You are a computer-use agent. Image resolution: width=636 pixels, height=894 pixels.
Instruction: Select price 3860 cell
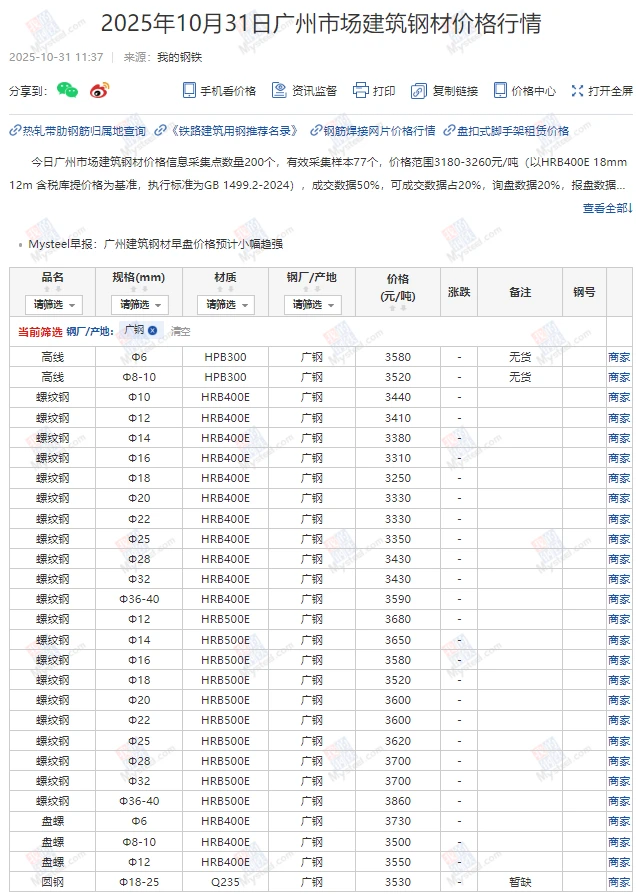[398, 801]
